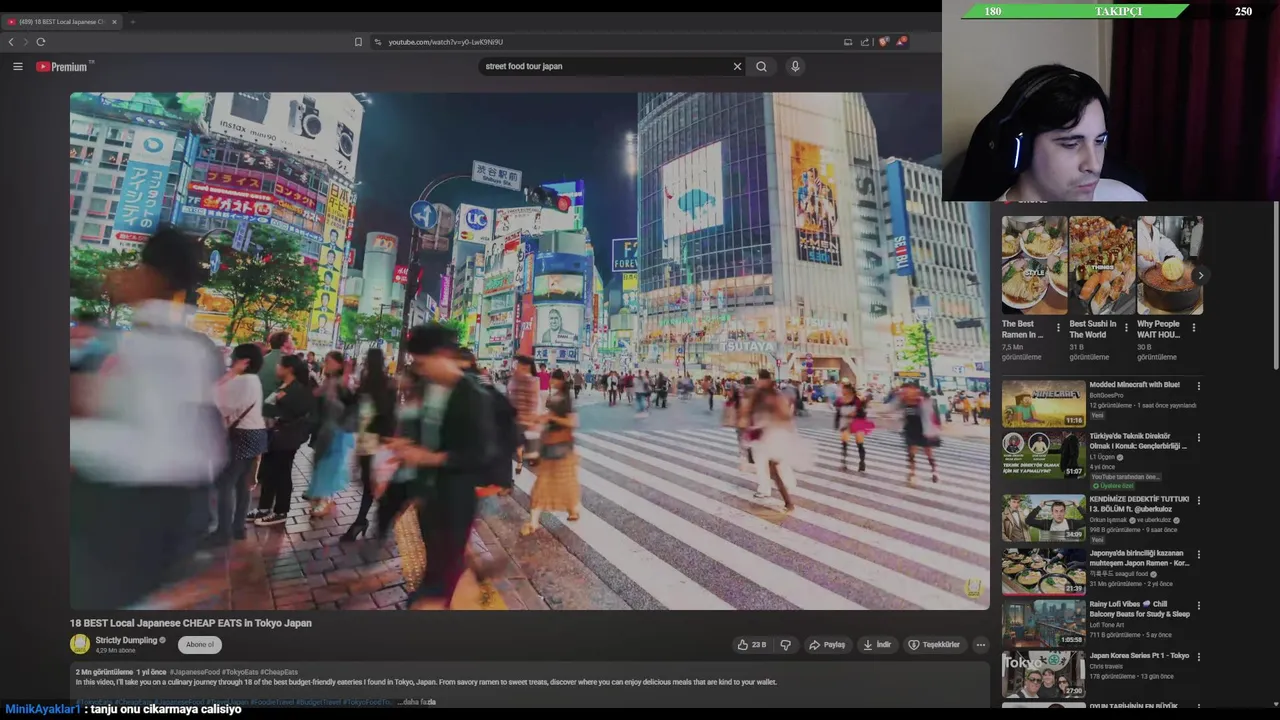The width and height of the screenshot is (1280, 720).
Task: Open options menu for 'Why People WAIT' short
Action: 1194,328
